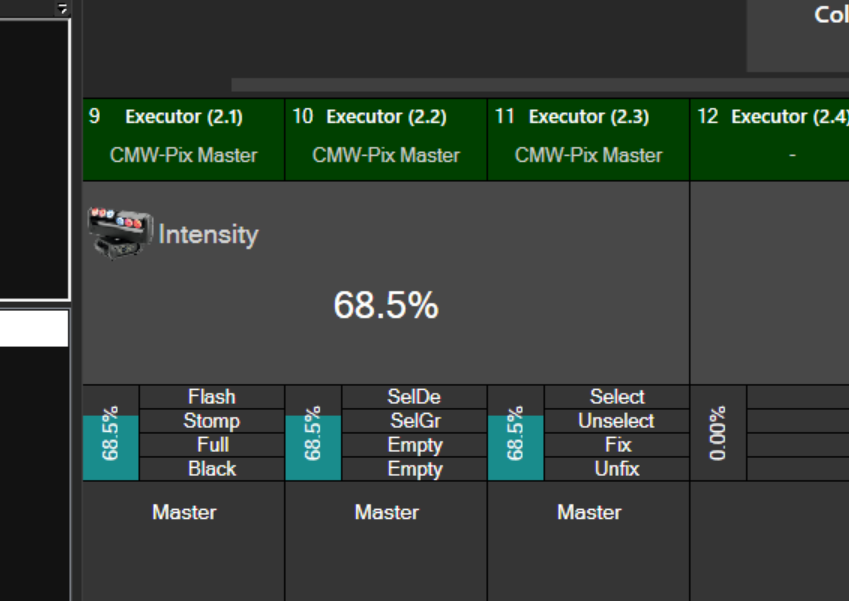The height and width of the screenshot is (601, 849).
Task: Click the large 68.5% Intensity value
Action: [386, 305]
